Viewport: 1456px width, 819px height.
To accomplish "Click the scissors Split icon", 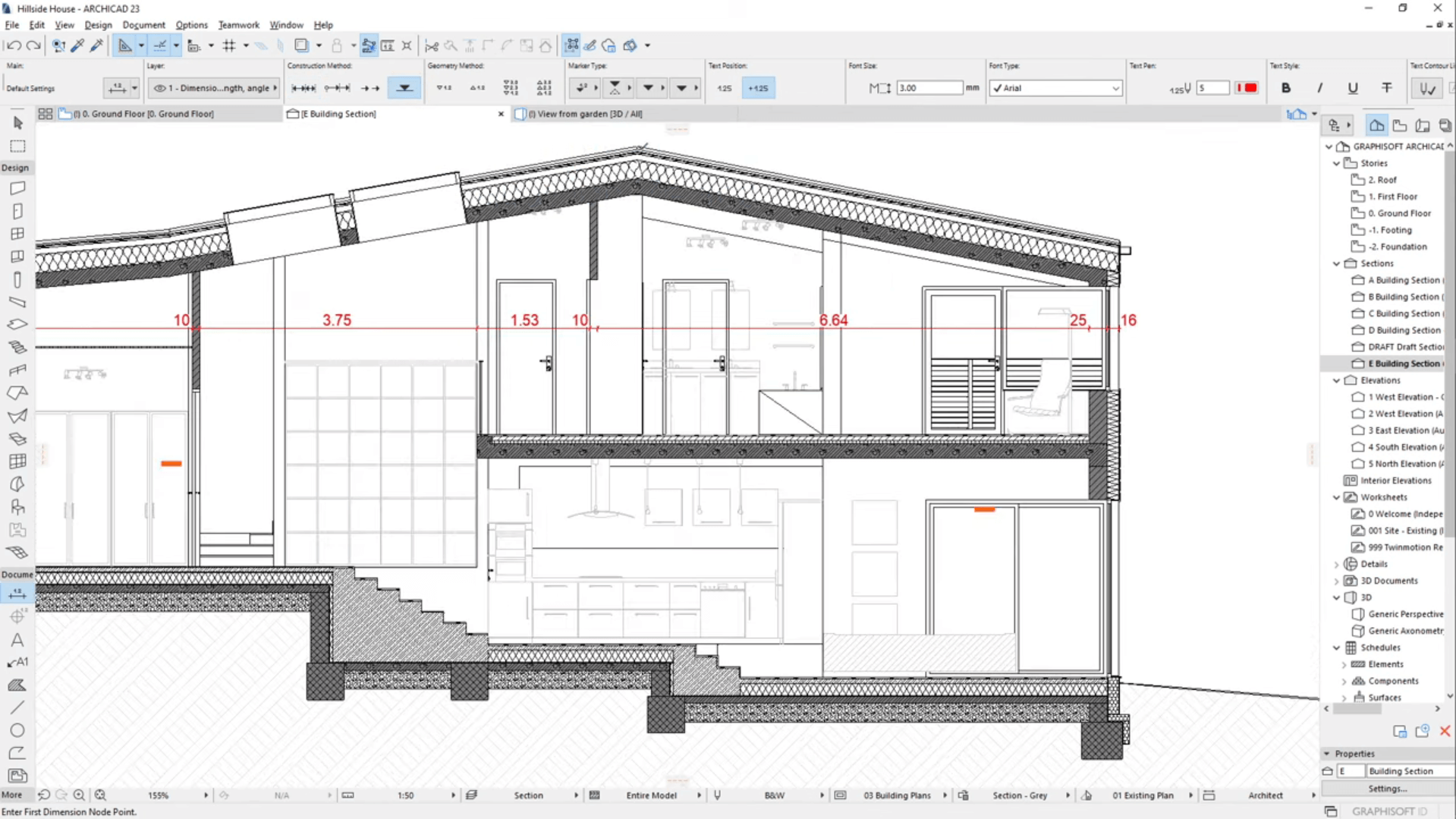I will [x=432, y=46].
